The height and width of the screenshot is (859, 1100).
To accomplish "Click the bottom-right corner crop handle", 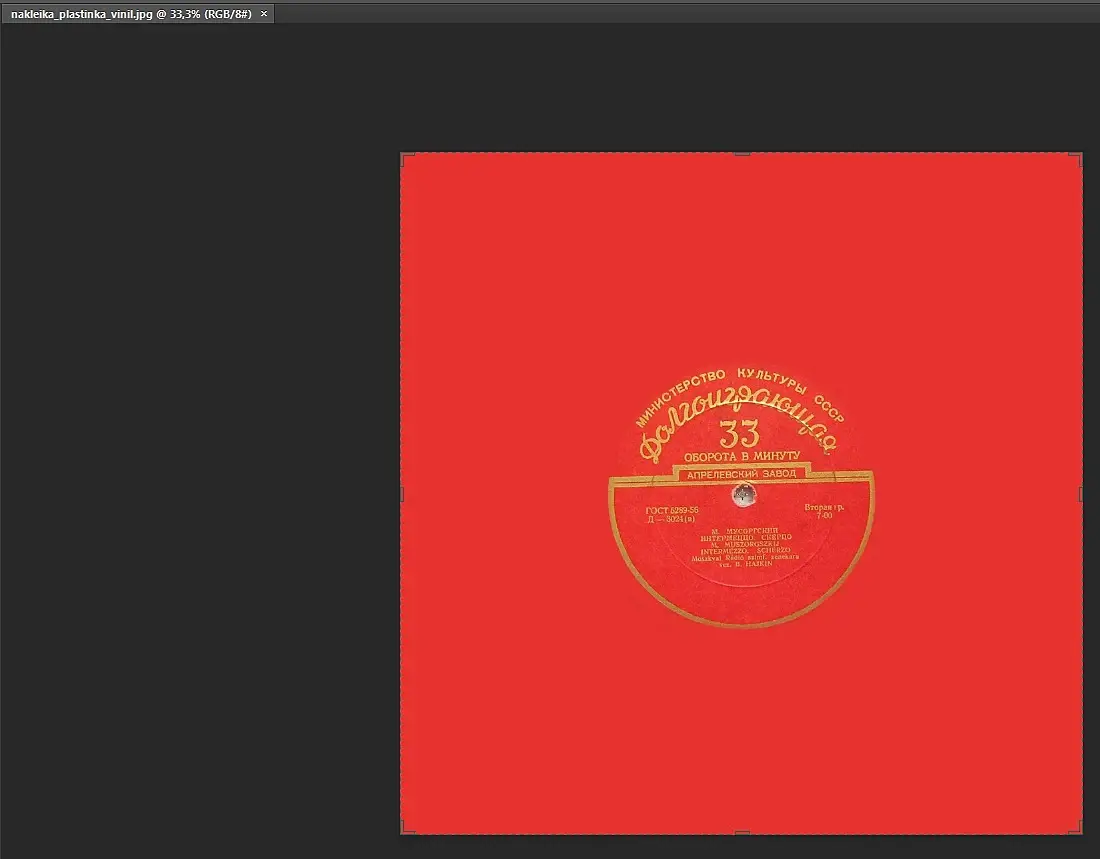I will [1077, 829].
